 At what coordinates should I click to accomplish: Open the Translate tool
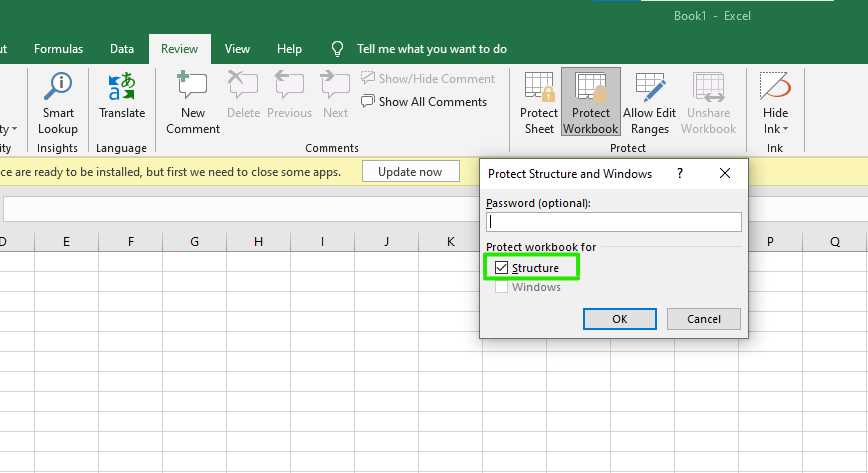coord(122,96)
